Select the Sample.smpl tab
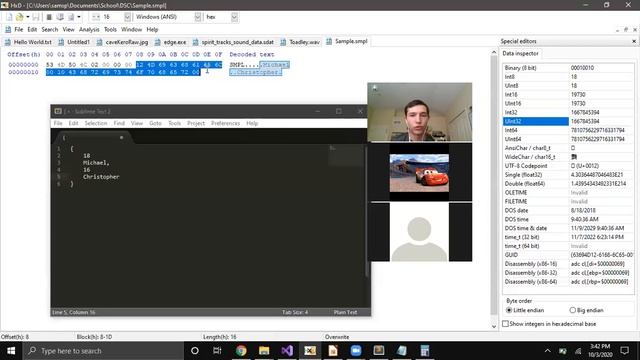The height and width of the screenshot is (360, 640). pos(347,41)
